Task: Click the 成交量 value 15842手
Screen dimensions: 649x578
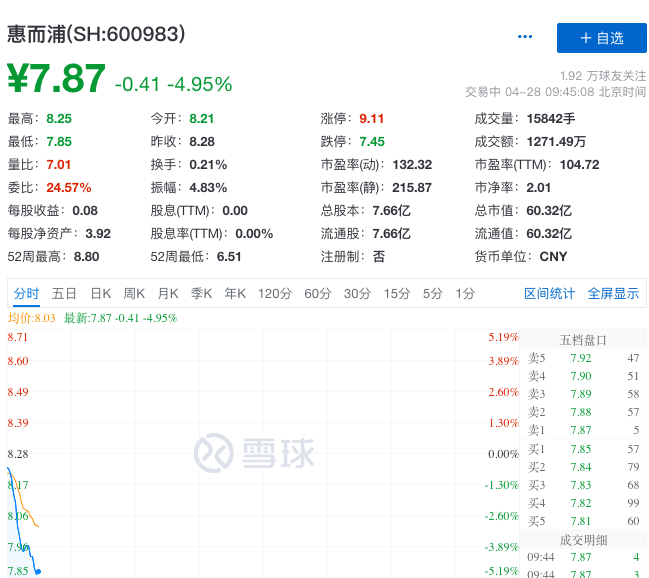Action: coord(551,119)
